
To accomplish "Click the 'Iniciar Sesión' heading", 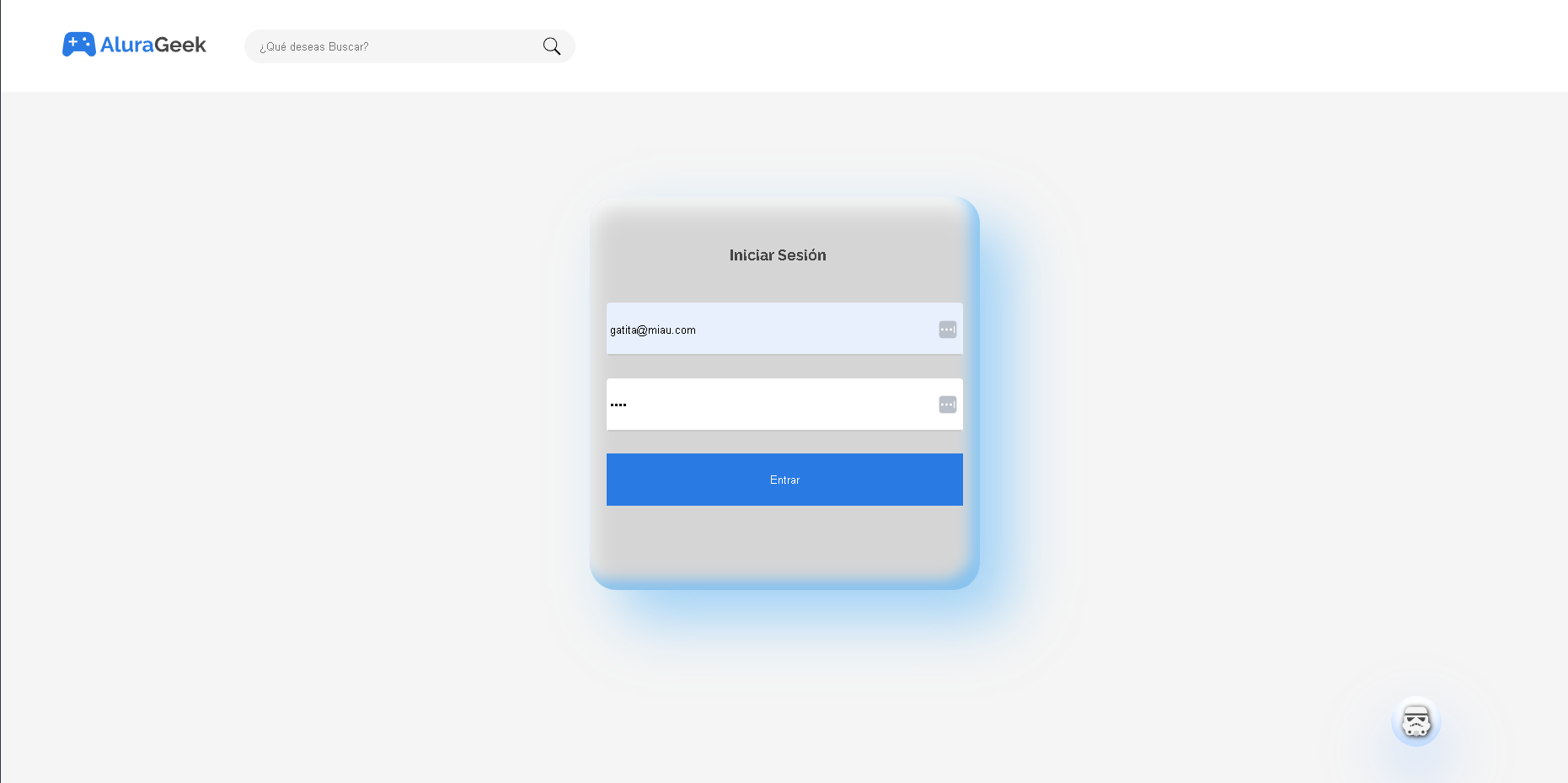I will coord(778,255).
